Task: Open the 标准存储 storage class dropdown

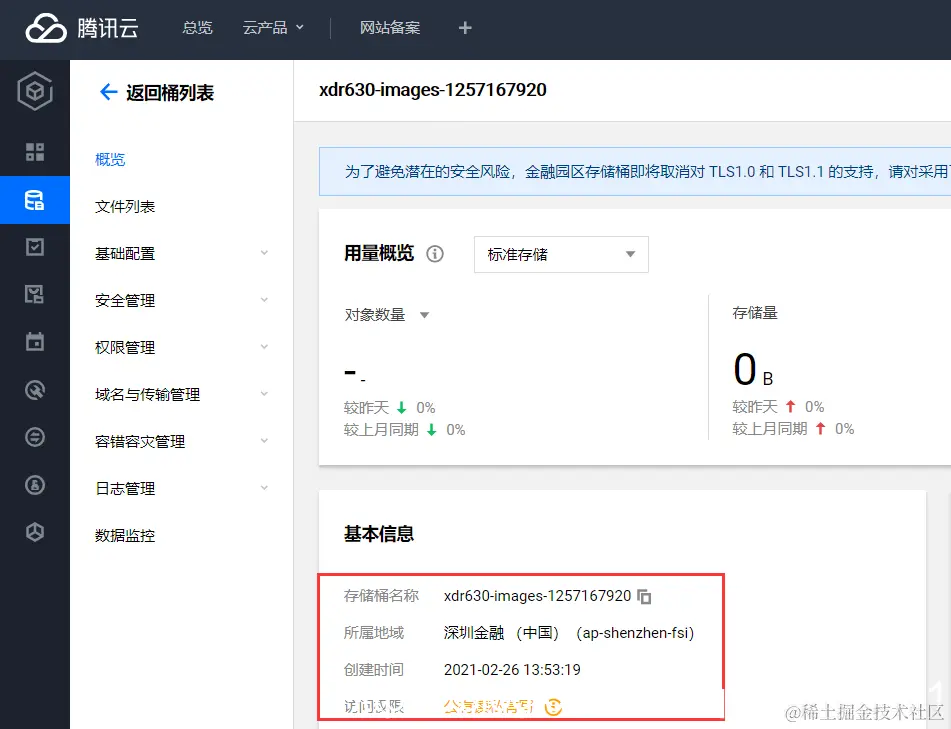Action: (561, 254)
